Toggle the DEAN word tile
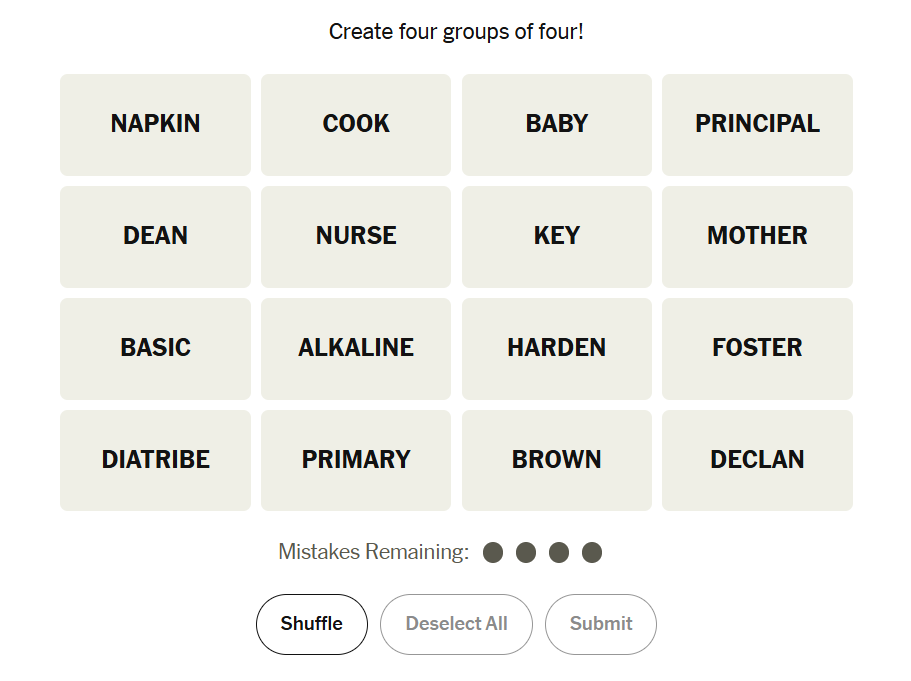This screenshot has height=681, width=911. (155, 236)
